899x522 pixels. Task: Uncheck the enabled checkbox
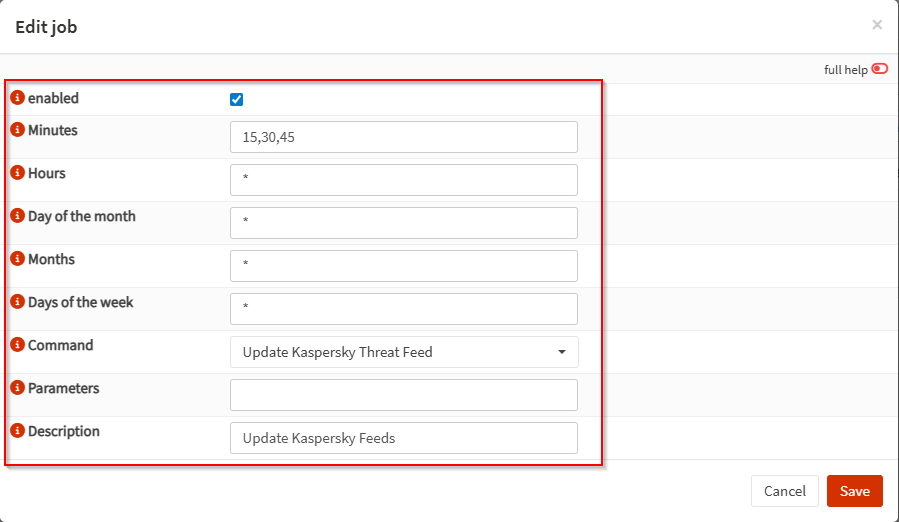[x=237, y=99]
